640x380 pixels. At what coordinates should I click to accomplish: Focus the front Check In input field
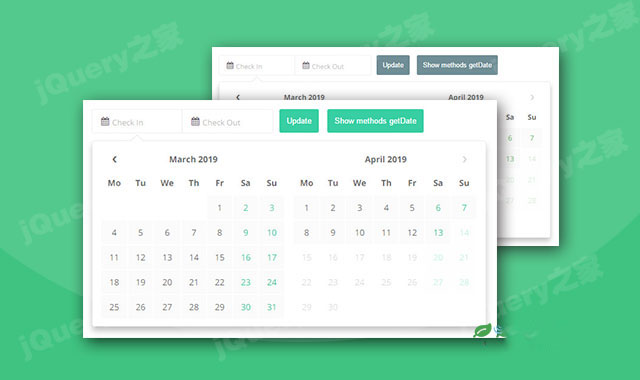tap(137, 121)
